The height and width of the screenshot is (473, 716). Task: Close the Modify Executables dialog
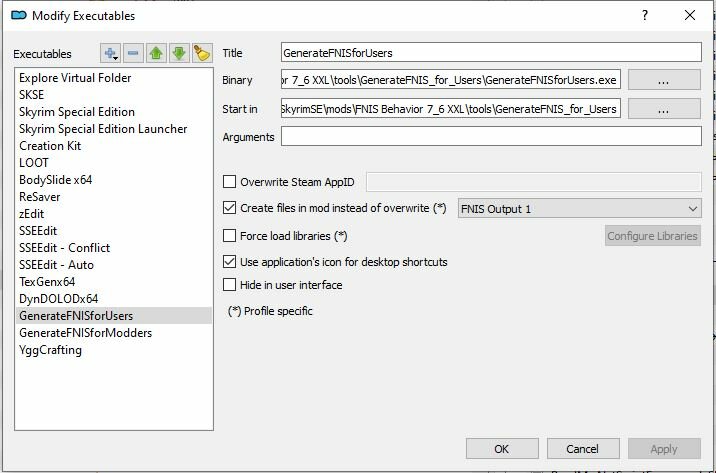point(690,16)
